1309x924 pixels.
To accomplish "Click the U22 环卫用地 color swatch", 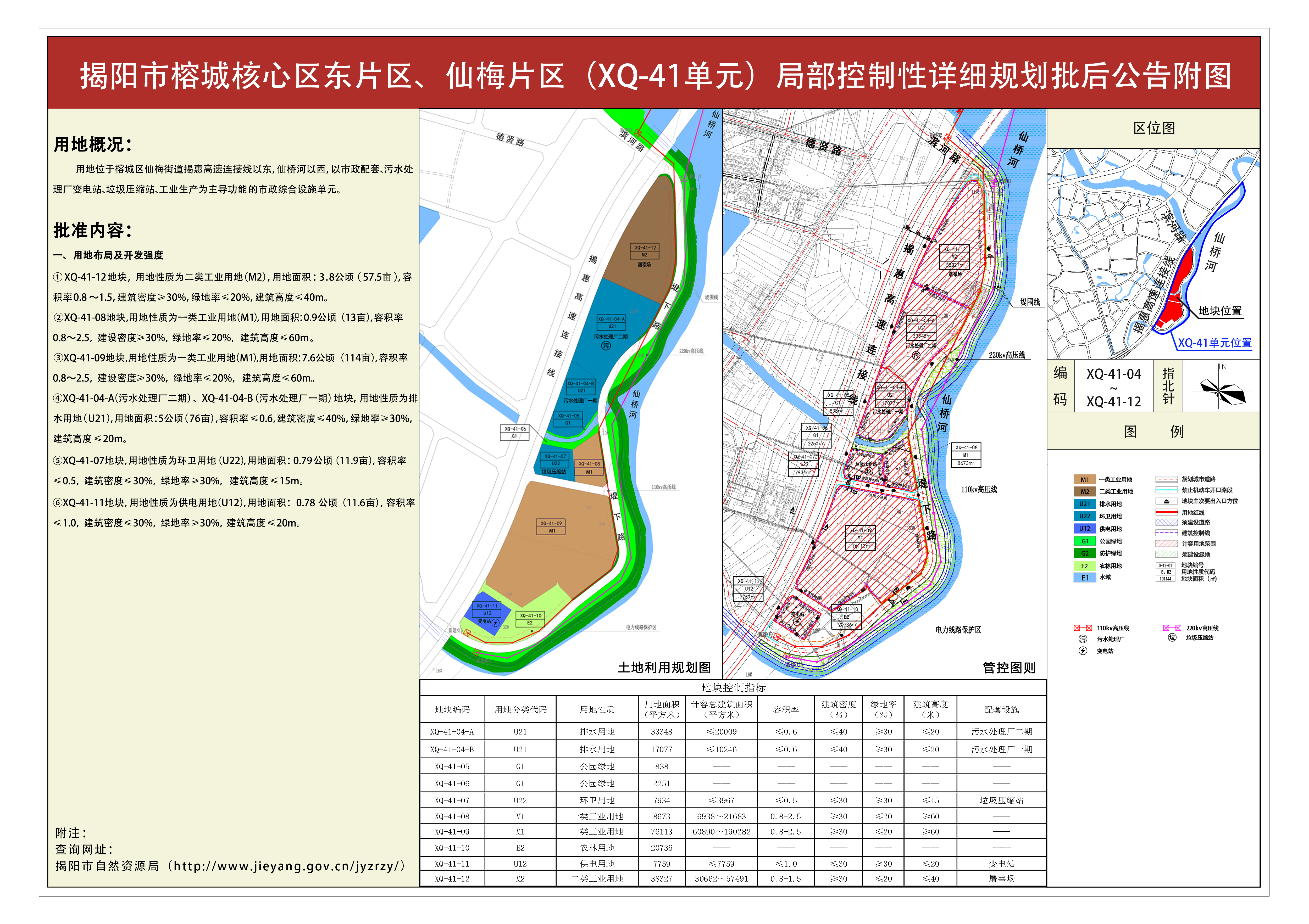I will click(1084, 516).
